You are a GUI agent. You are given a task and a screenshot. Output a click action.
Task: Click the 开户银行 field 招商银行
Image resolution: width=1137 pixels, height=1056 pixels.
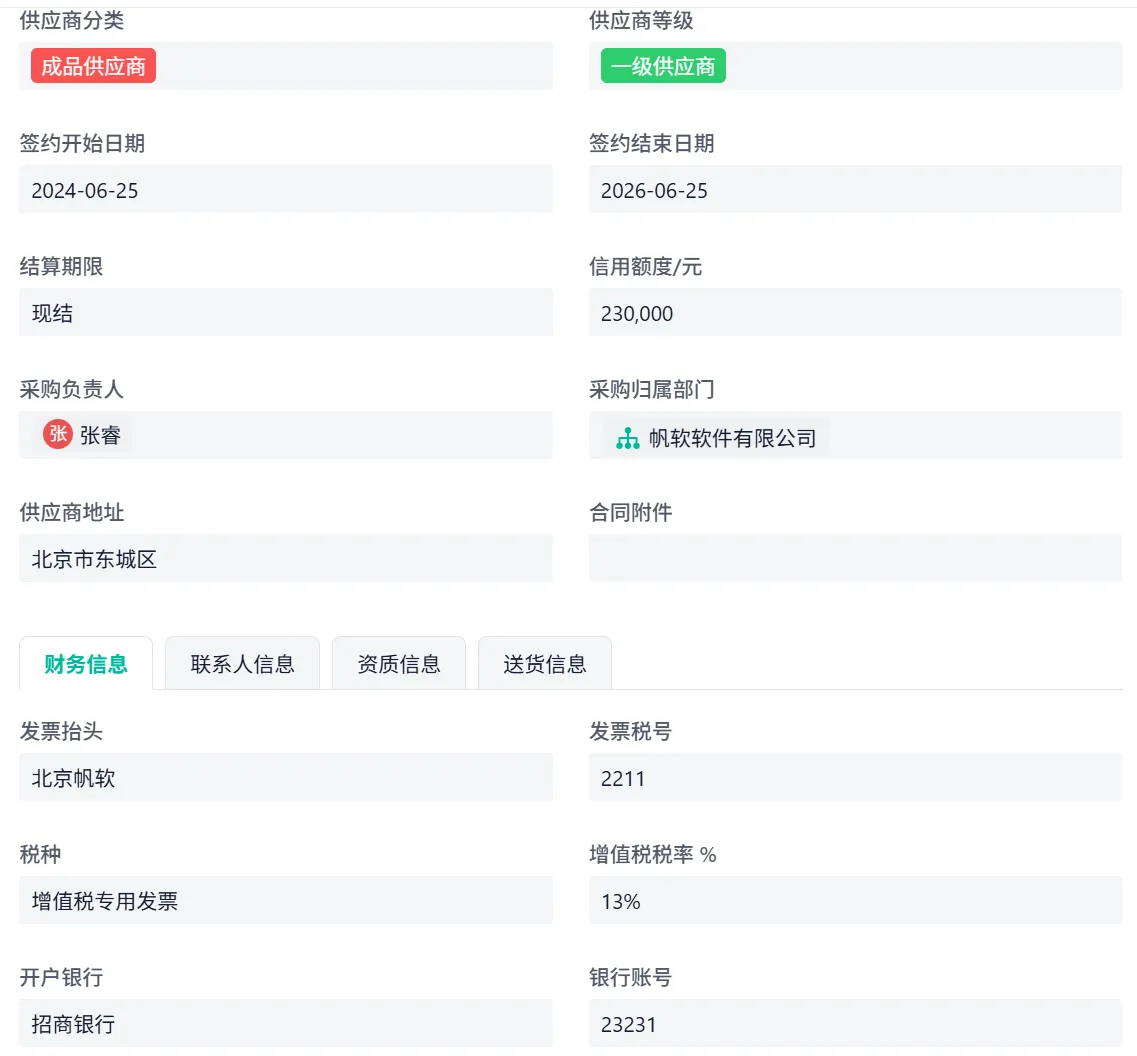(286, 1023)
